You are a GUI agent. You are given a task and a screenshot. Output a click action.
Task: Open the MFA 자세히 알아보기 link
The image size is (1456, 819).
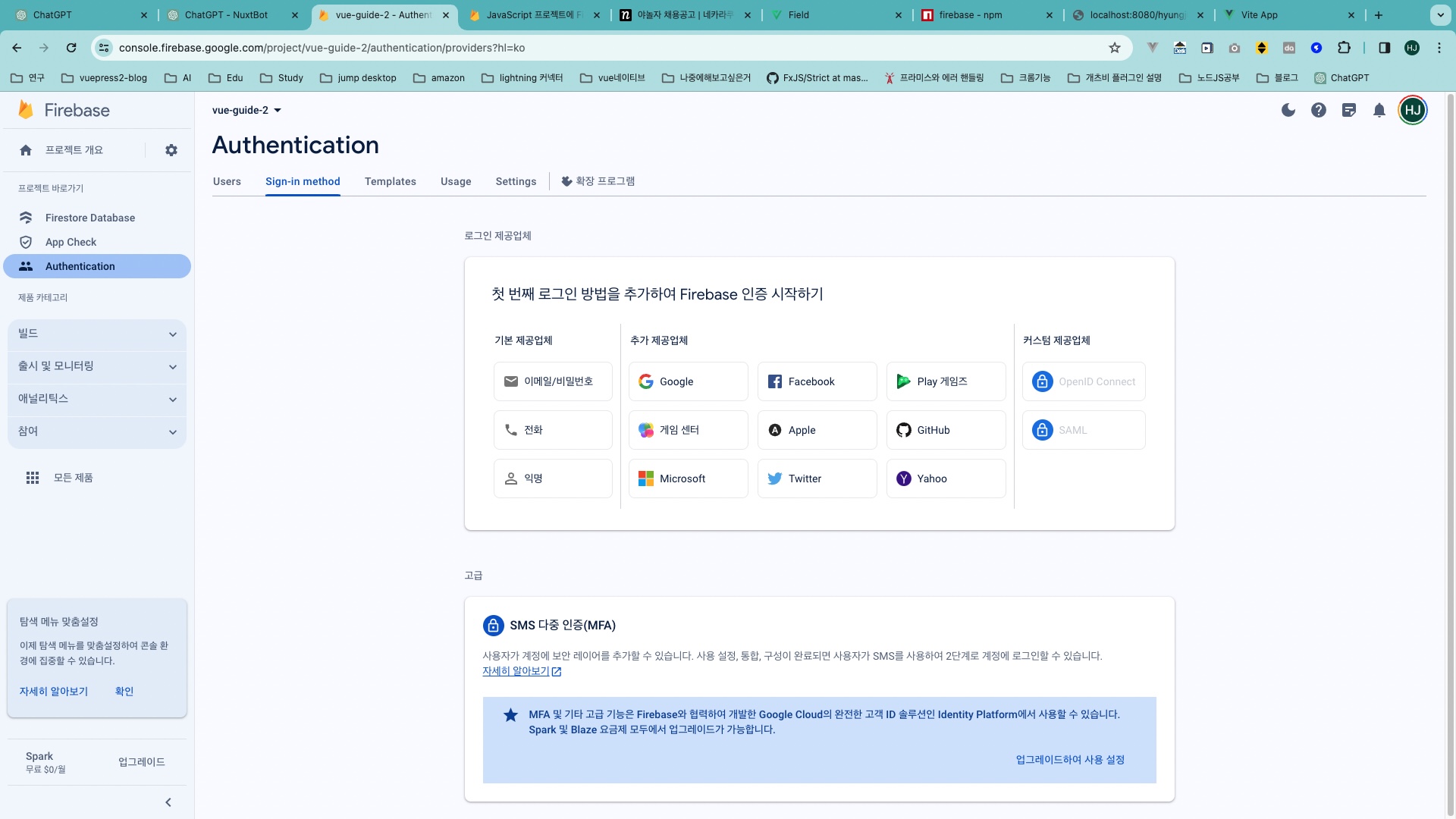[x=522, y=671]
